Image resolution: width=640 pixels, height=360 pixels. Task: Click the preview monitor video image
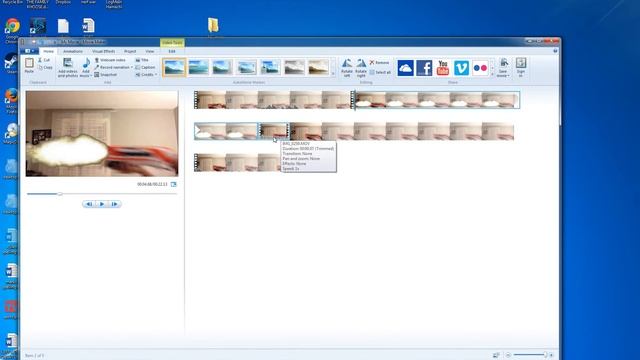point(102,133)
